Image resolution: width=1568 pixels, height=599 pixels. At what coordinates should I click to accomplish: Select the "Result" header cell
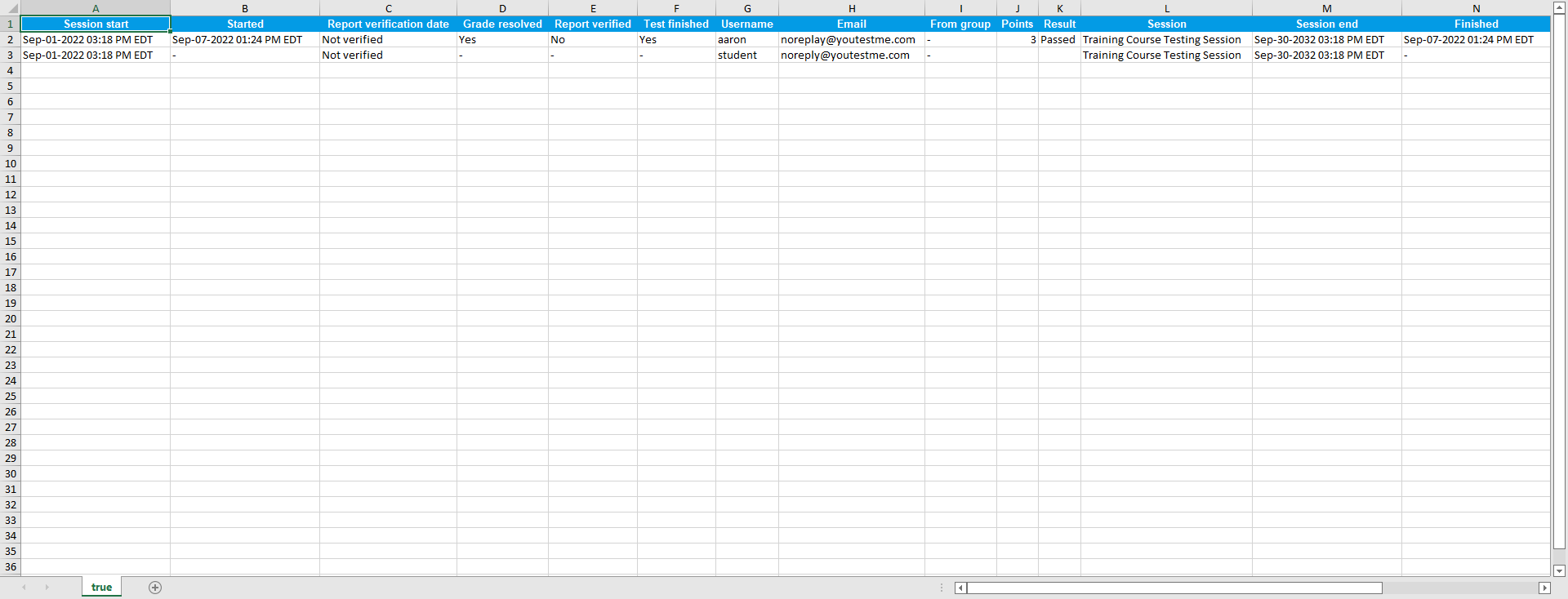(x=1060, y=24)
